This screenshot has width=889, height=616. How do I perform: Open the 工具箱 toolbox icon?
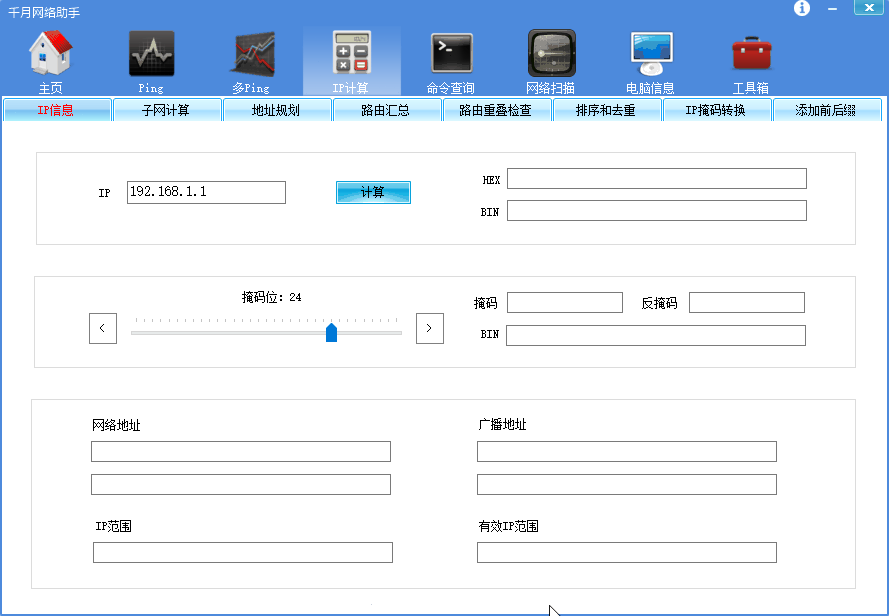pyautogui.click(x=751, y=56)
